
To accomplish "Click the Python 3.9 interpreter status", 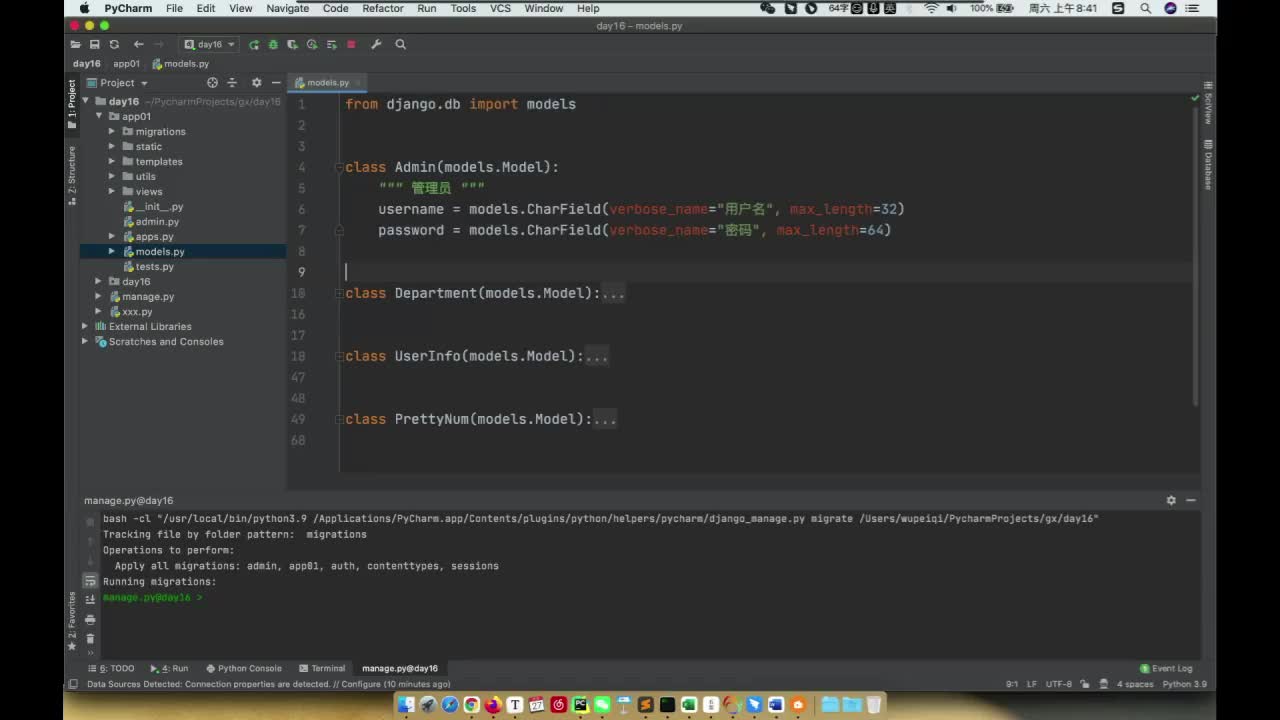I will 1184,684.
